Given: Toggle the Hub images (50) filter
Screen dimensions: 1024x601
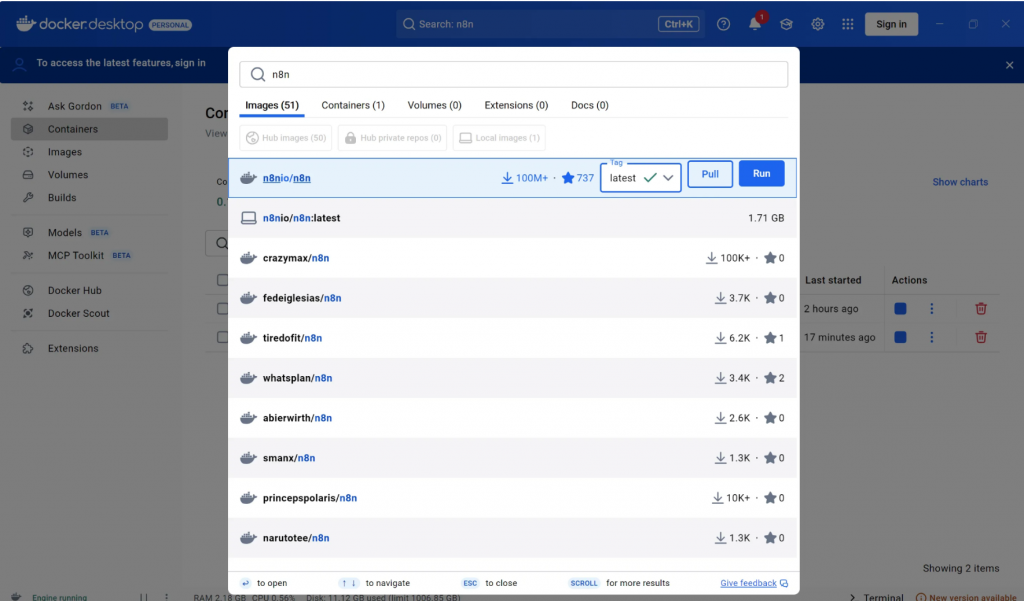Looking at the screenshot, I should coord(286,138).
